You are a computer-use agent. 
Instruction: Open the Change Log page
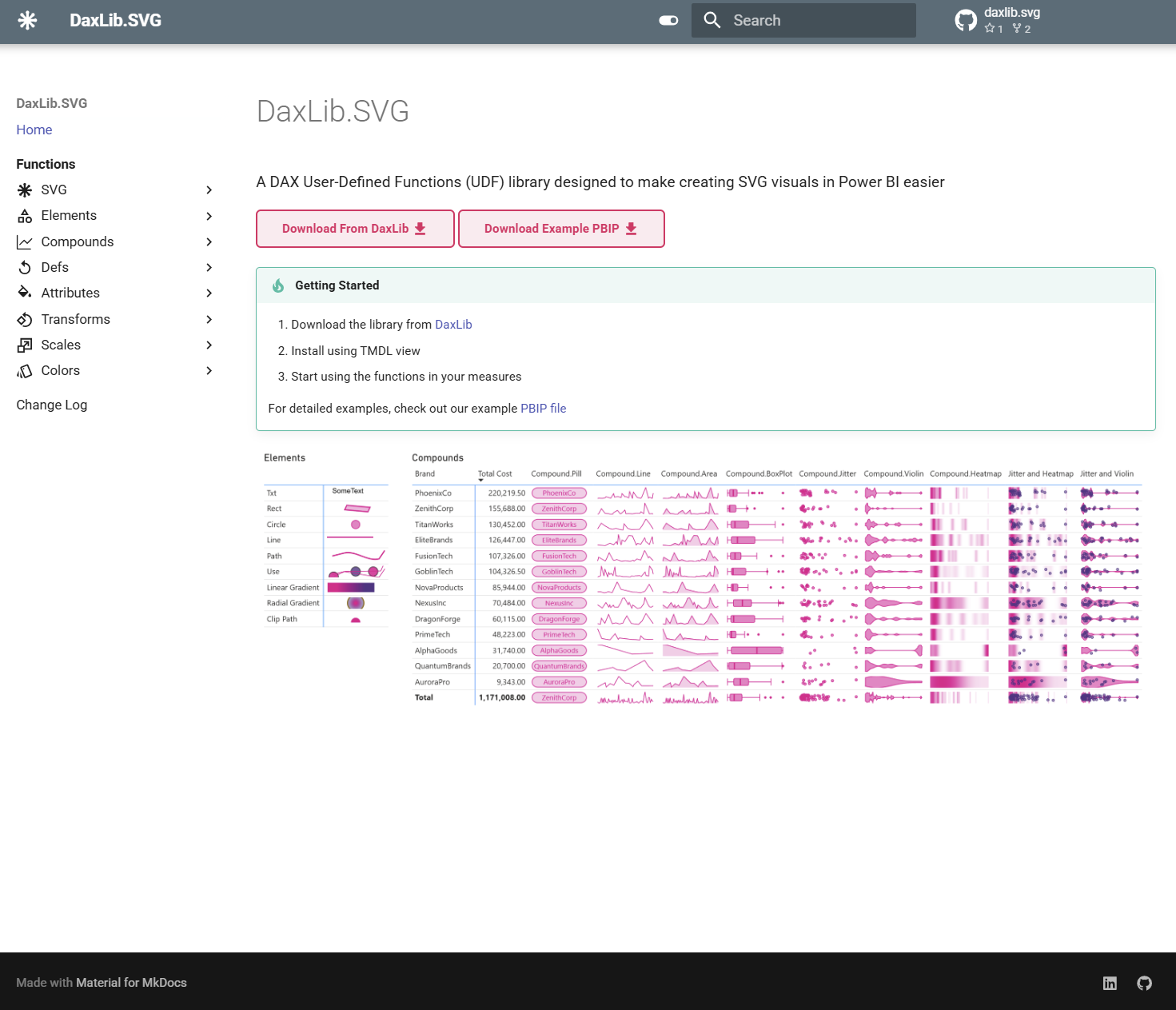52,405
